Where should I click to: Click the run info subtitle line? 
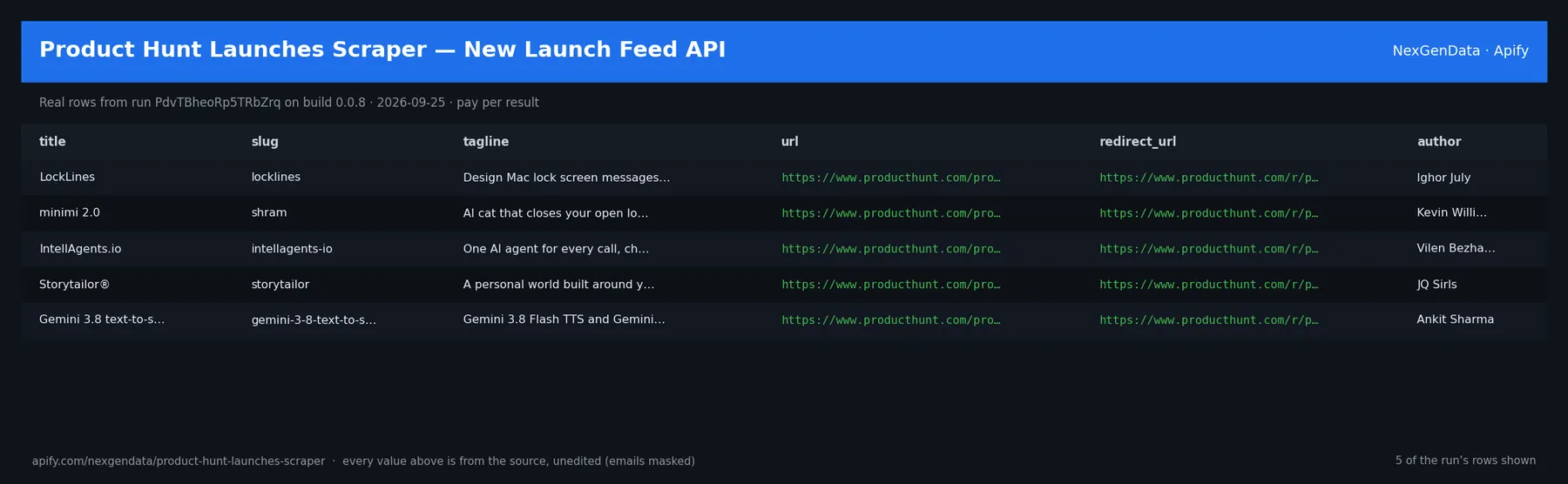(x=289, y=103)
